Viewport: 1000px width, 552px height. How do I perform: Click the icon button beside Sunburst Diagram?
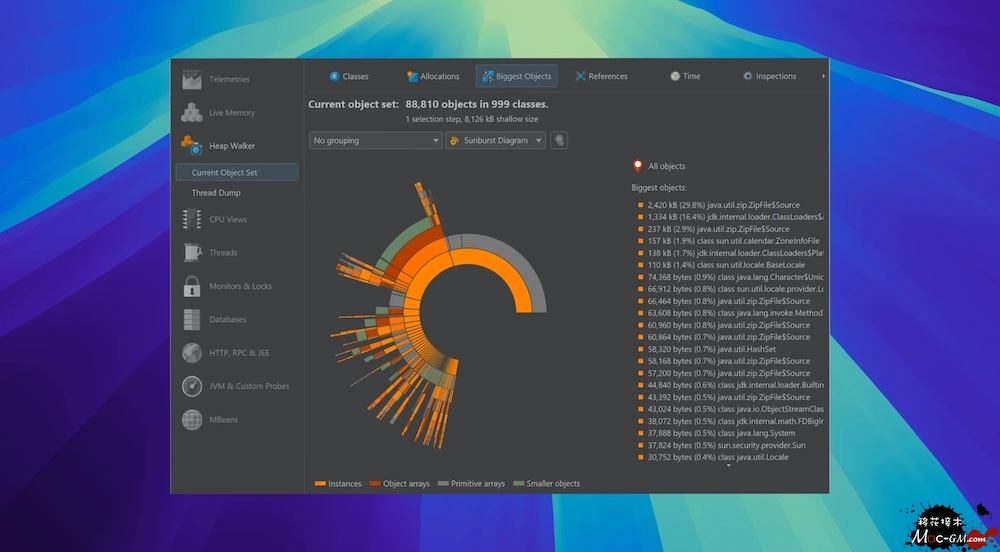[560, 141]
